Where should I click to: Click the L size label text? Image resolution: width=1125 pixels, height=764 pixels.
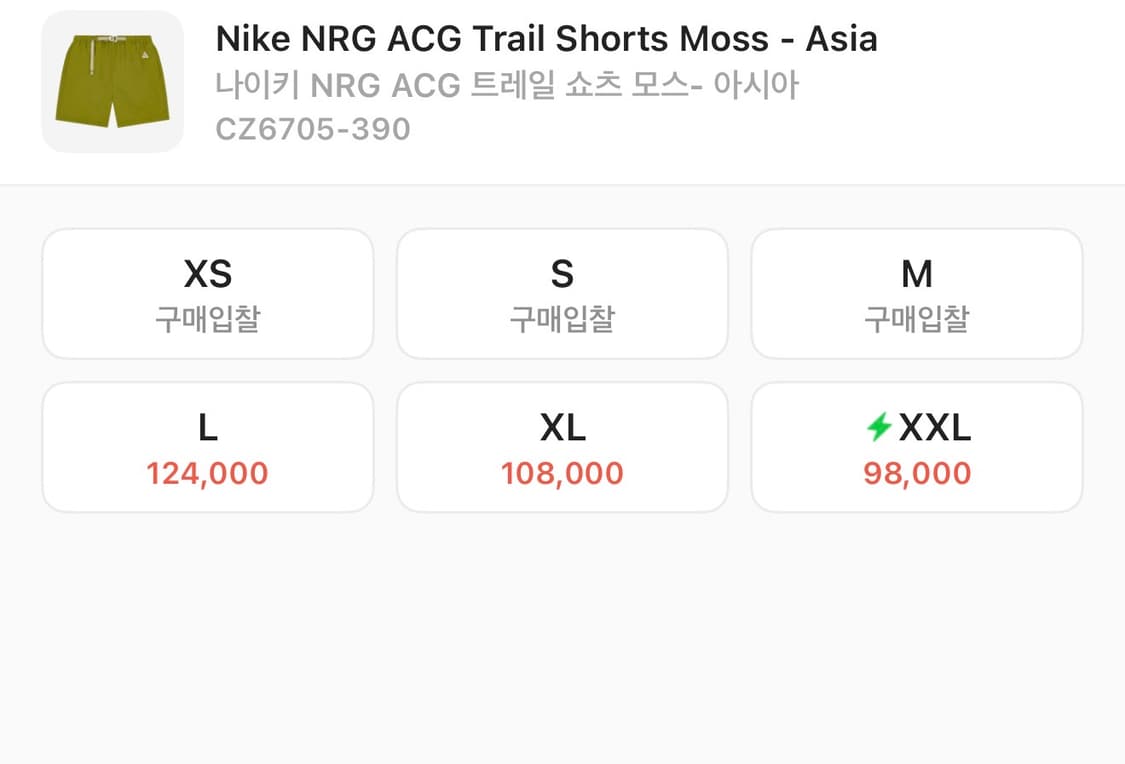(x=207, y=428)
